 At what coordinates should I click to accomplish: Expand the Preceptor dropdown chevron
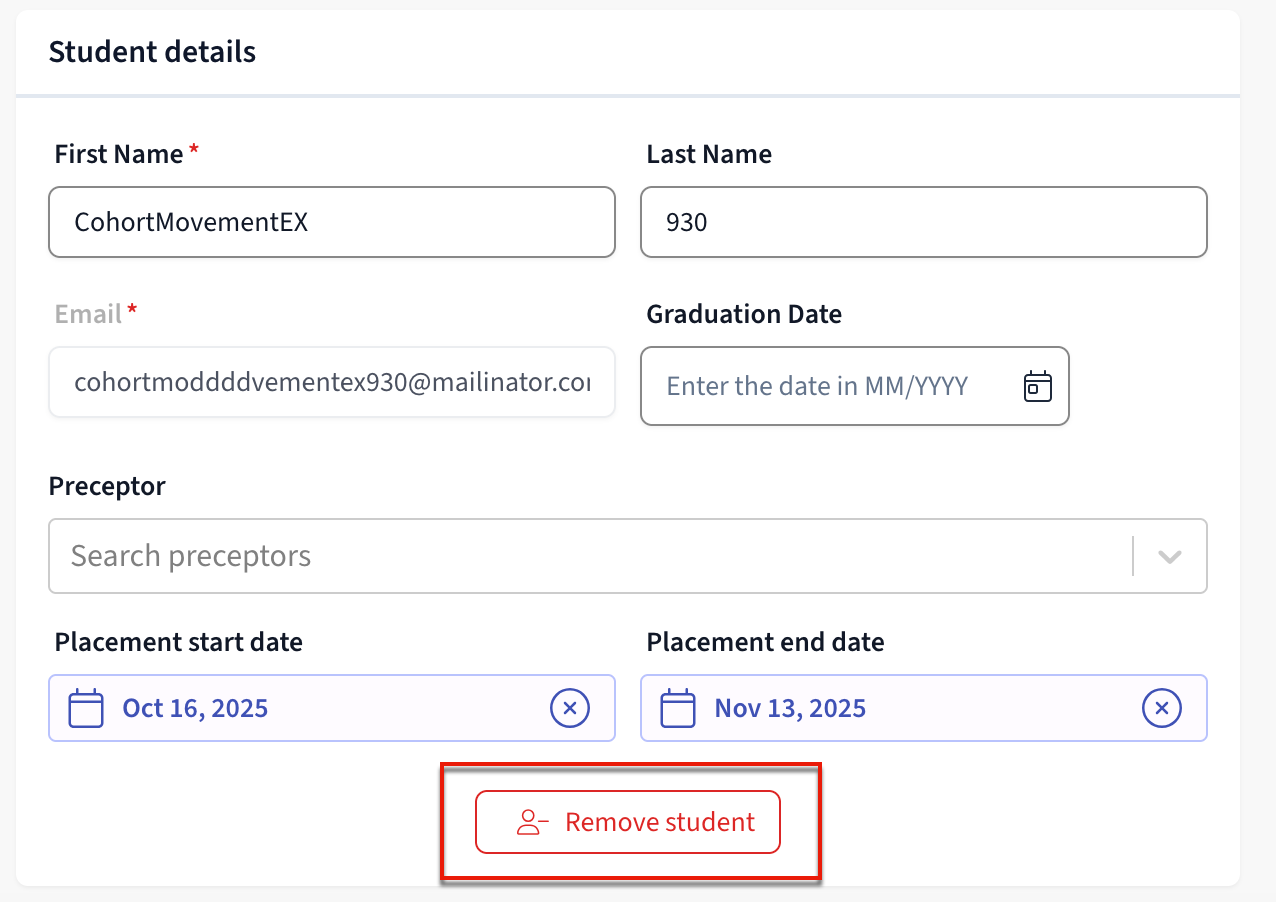coord(1169,556)
